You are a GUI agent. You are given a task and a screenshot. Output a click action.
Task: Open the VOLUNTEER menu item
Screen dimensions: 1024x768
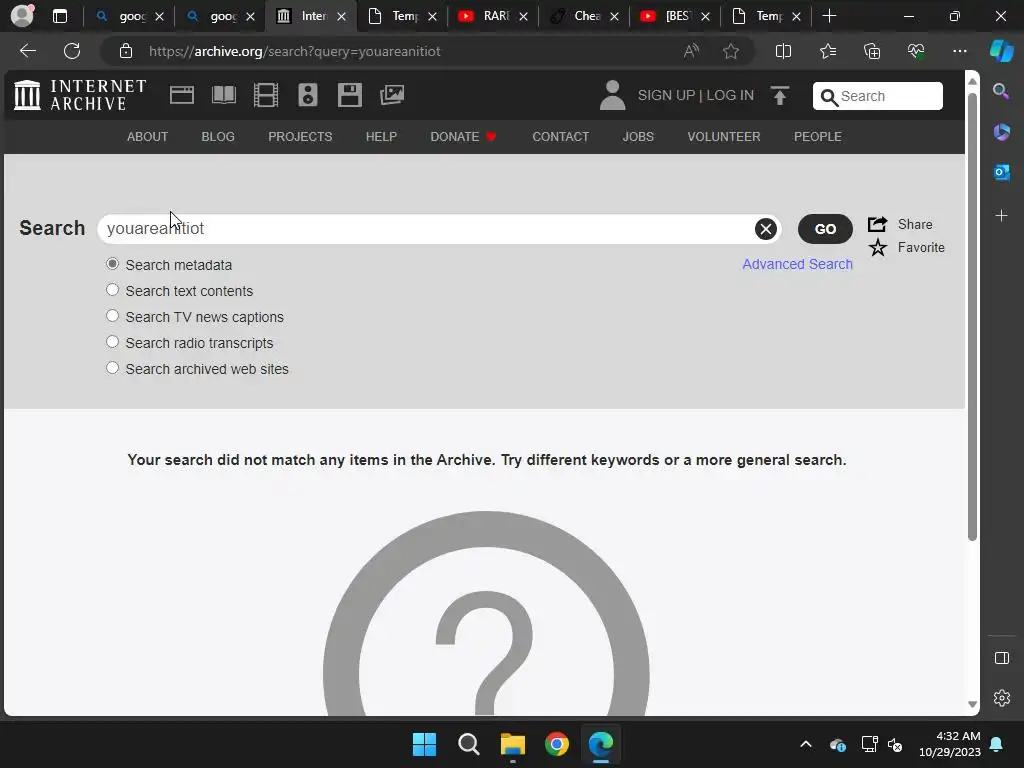(x=724, y=136)
